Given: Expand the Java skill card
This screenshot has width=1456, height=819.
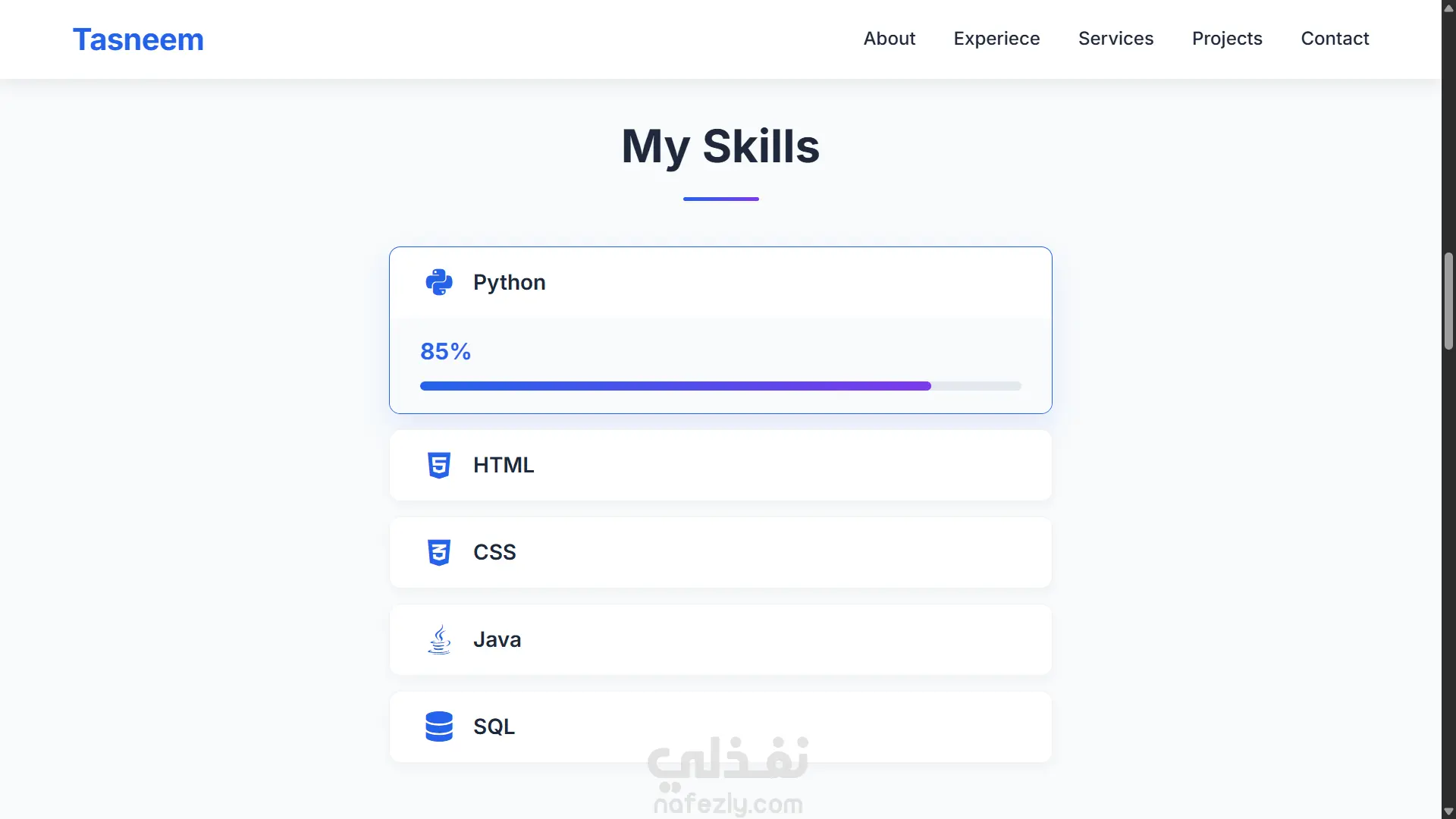Looking at the screenshot, I should 720,639.
